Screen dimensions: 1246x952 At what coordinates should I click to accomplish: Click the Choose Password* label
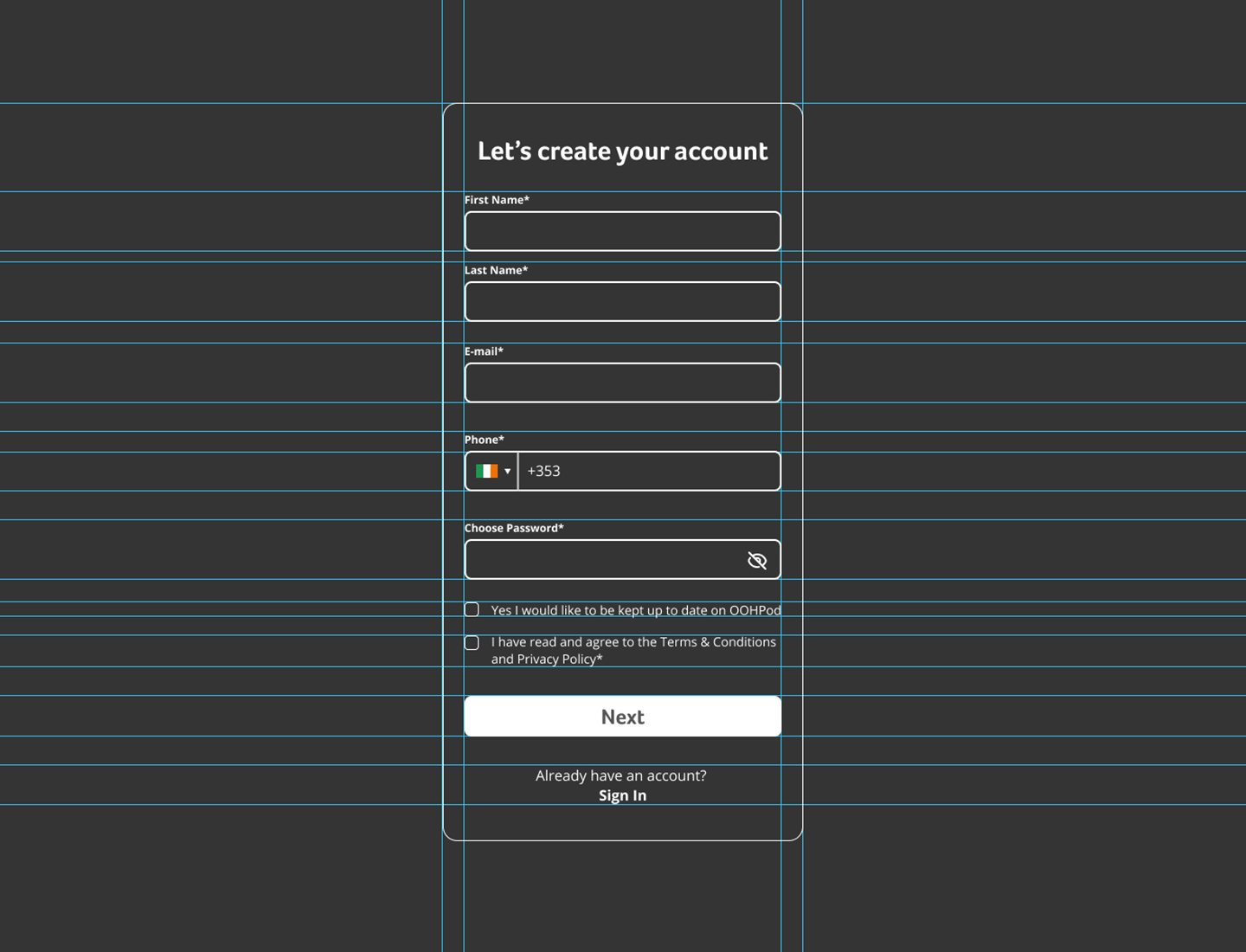(514, 529)
